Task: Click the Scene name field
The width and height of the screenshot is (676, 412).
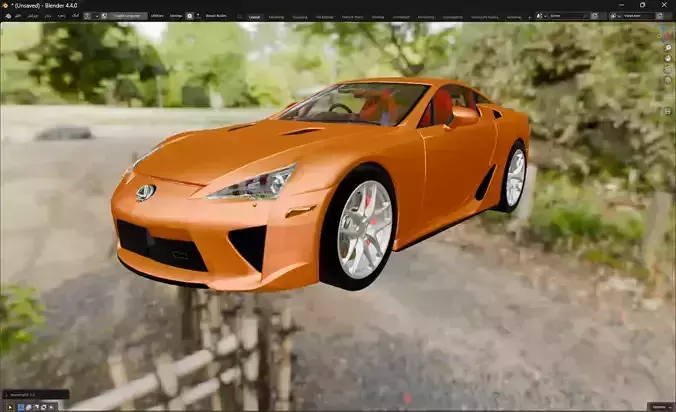Action: pos(568,16)
